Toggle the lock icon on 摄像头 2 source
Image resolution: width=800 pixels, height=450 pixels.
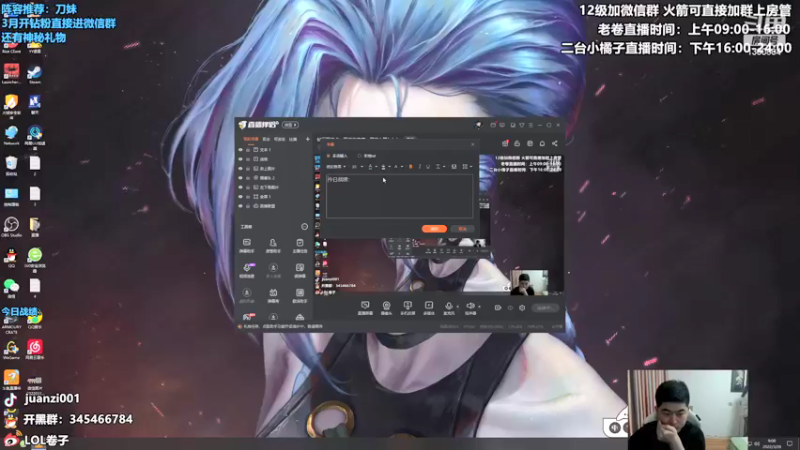point(248,178)
